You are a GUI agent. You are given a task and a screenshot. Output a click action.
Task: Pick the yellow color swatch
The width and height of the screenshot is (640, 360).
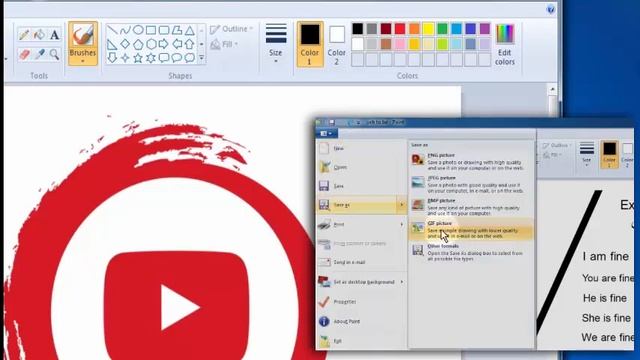point(428,29)
